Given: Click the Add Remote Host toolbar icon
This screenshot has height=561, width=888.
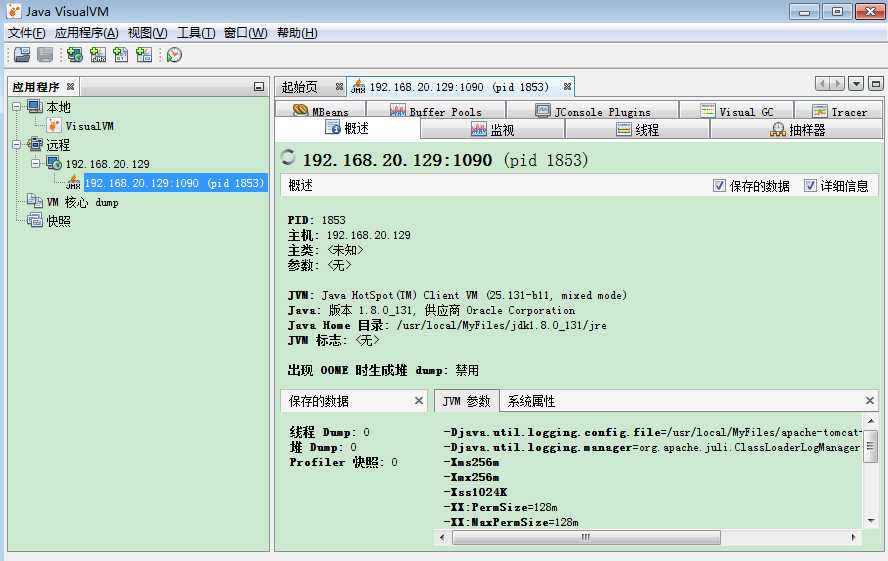Looking at the screenshot, I should click(75, 55).
